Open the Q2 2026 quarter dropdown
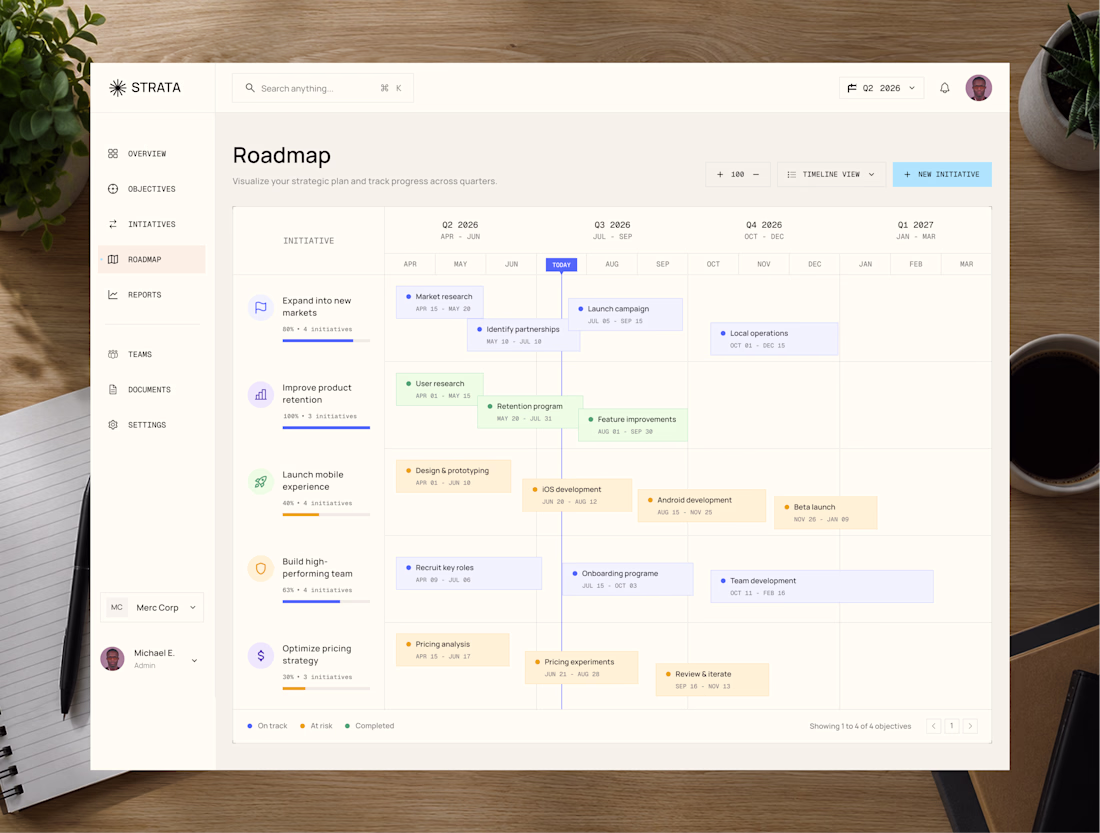Screen dimensions: 1100x833 tap(881, 88)
